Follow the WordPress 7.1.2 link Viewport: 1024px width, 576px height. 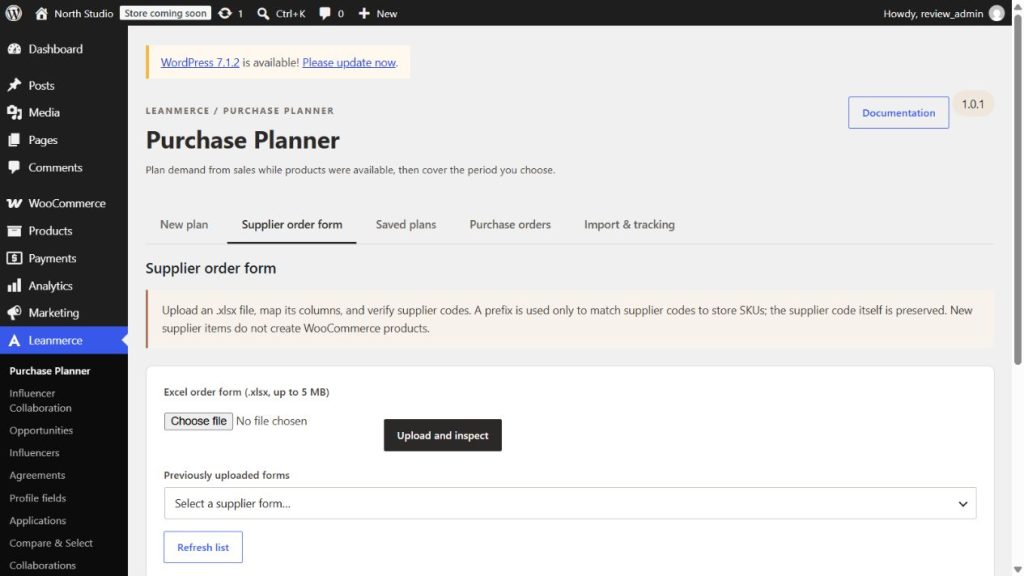point(200,62)
